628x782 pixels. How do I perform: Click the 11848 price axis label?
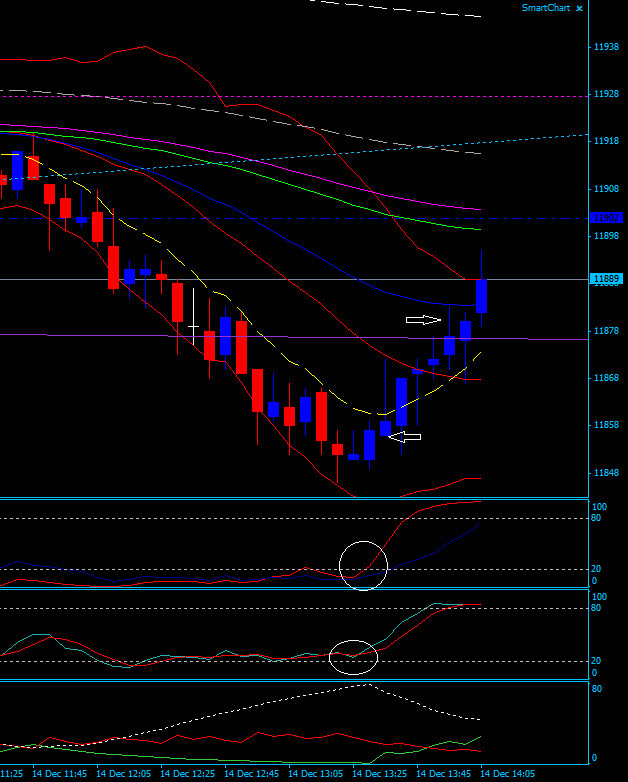pyautogui.click(x=605, y=473)
